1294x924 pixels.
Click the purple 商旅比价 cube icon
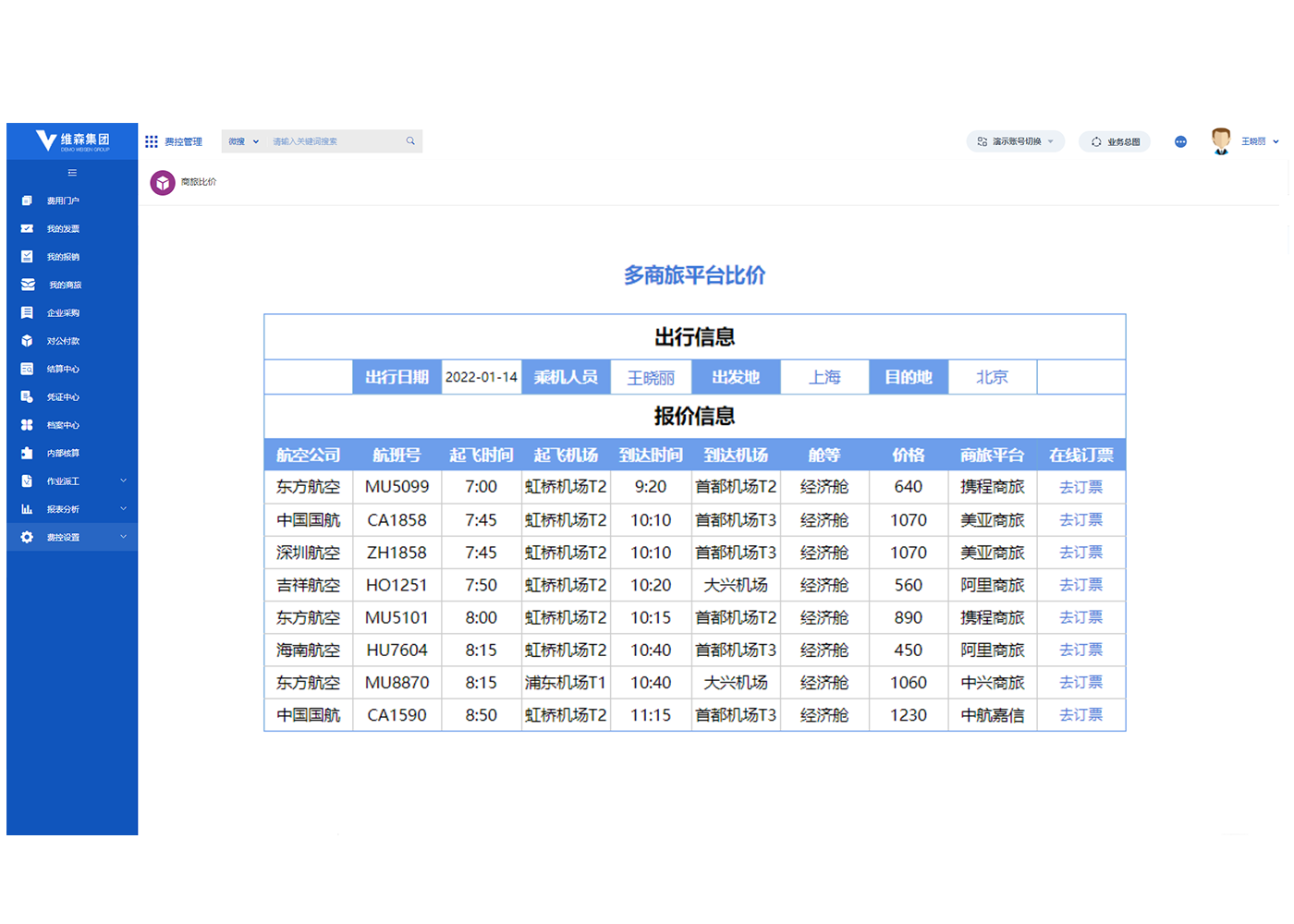163,183
